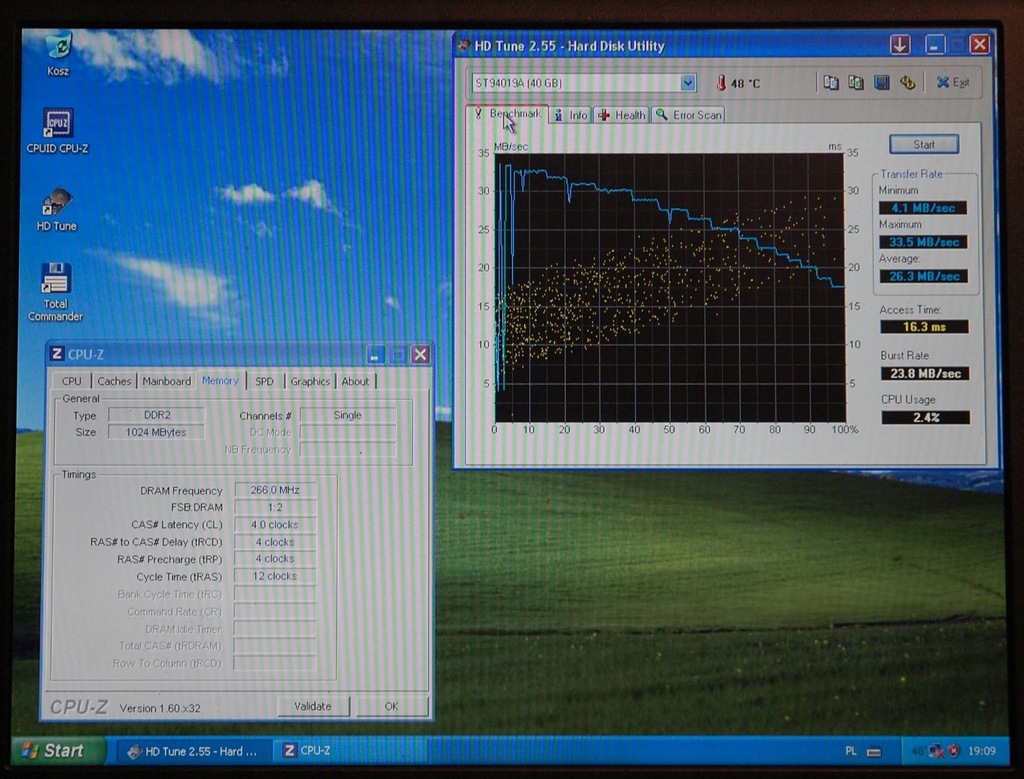Click the PL language indicator in taskbar

point(850,752)
